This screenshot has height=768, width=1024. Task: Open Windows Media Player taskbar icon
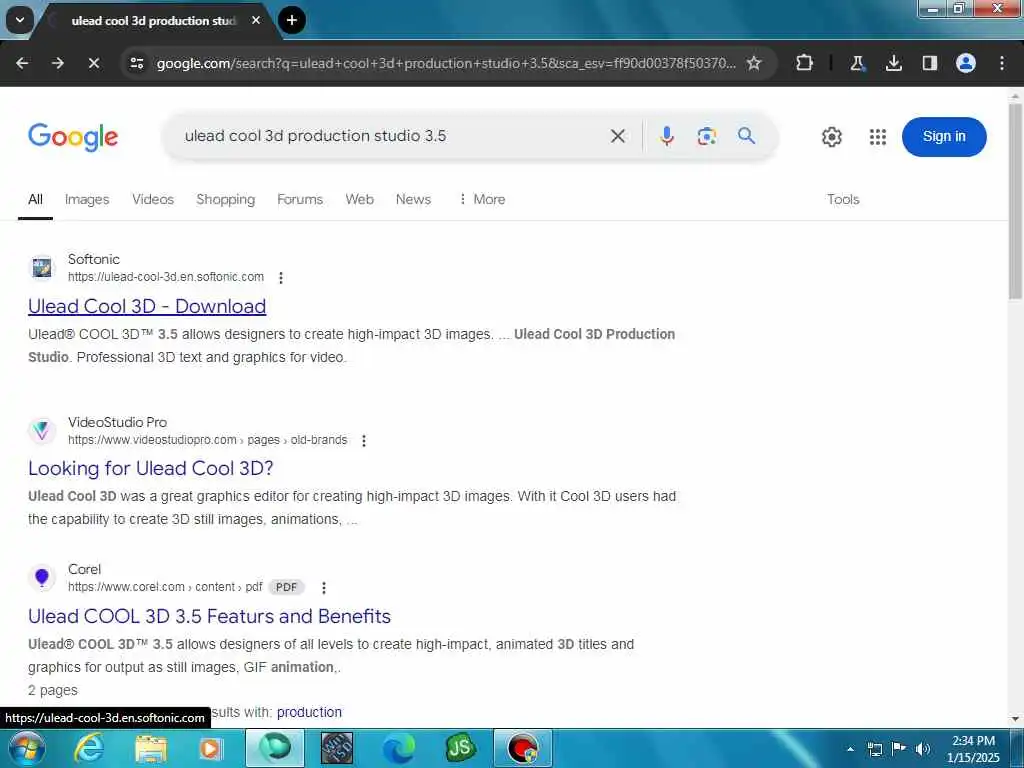tap(211, 748)
